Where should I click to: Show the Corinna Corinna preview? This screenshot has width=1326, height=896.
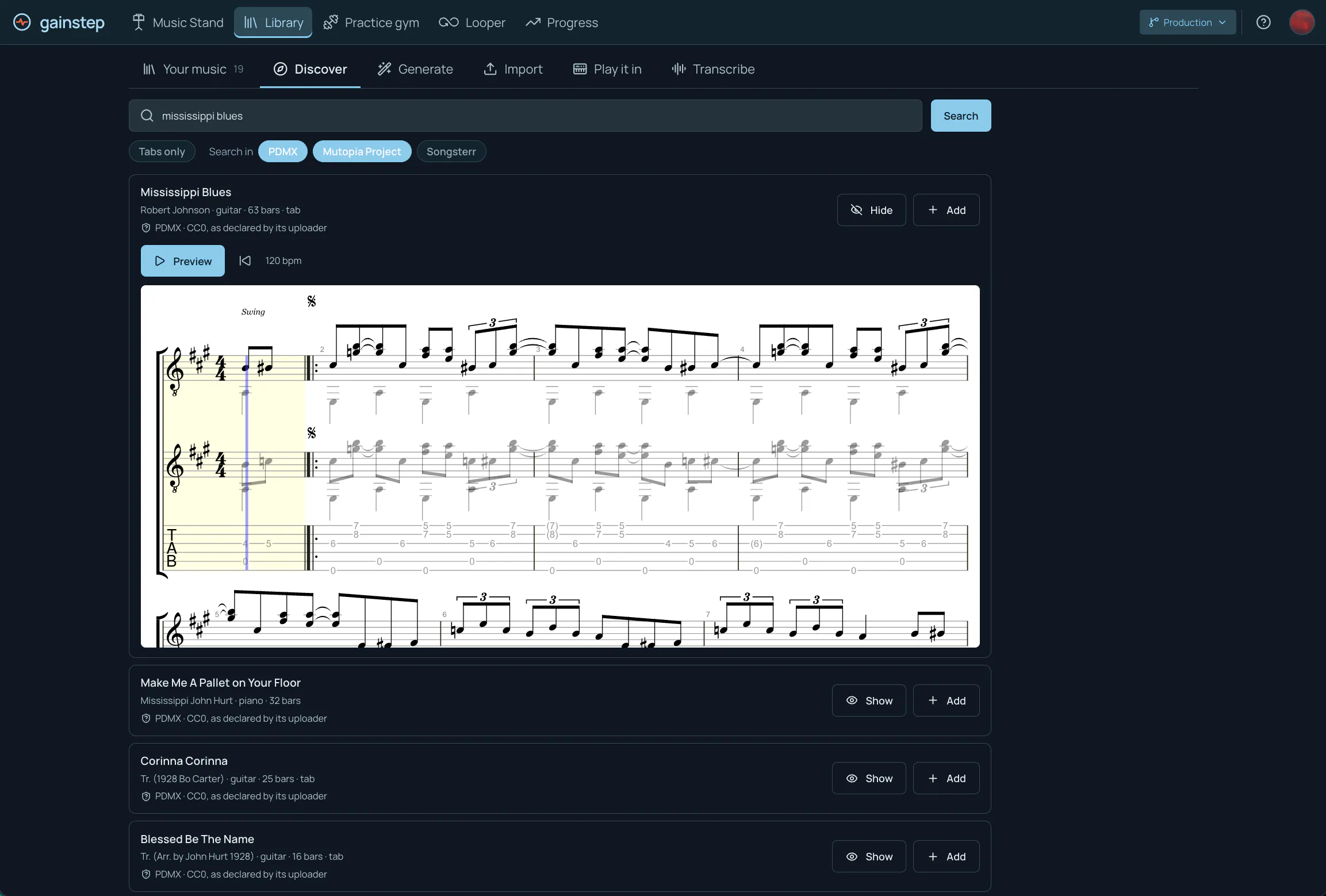point(868,778)
